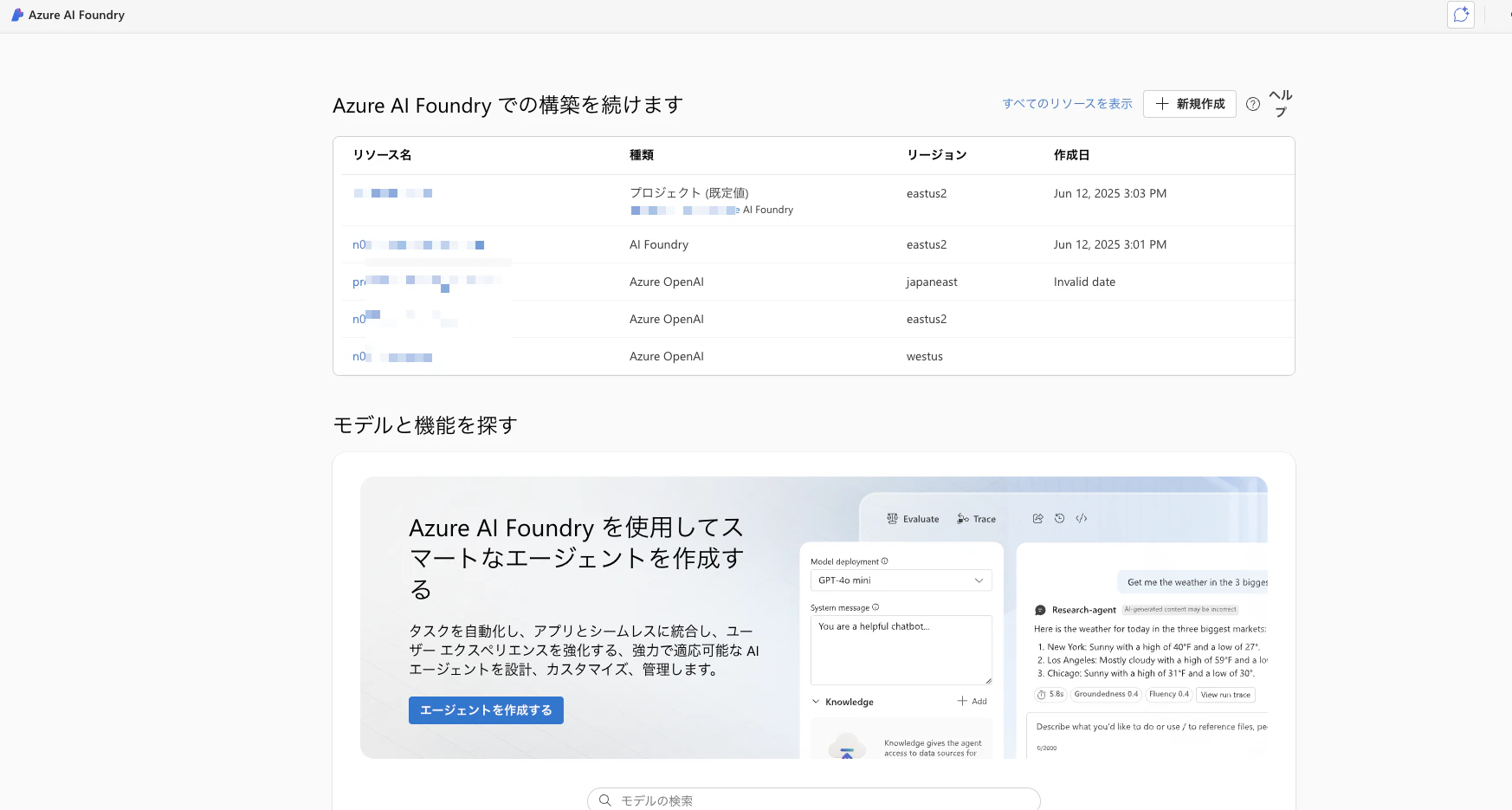Open the AI chat sparkle bubble button
This screenshot has height=810, width=1512.
click(1461, 15)
